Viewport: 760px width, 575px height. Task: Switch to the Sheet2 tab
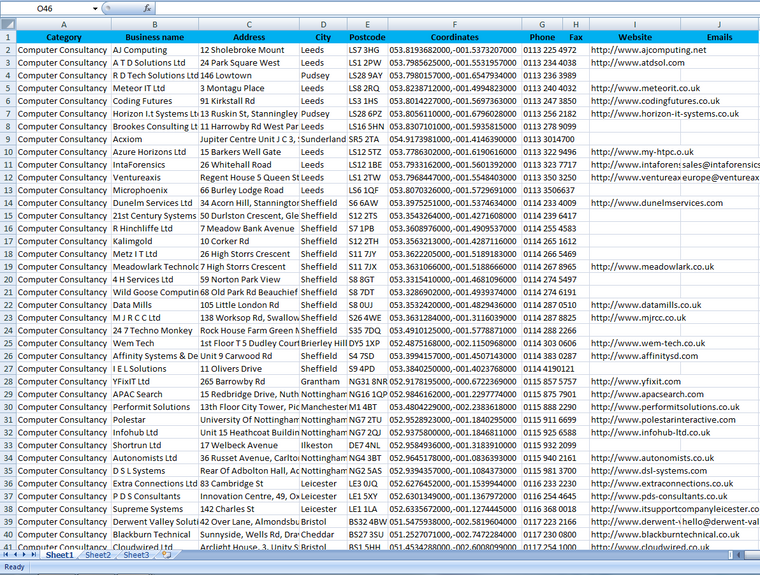point(98,555)
